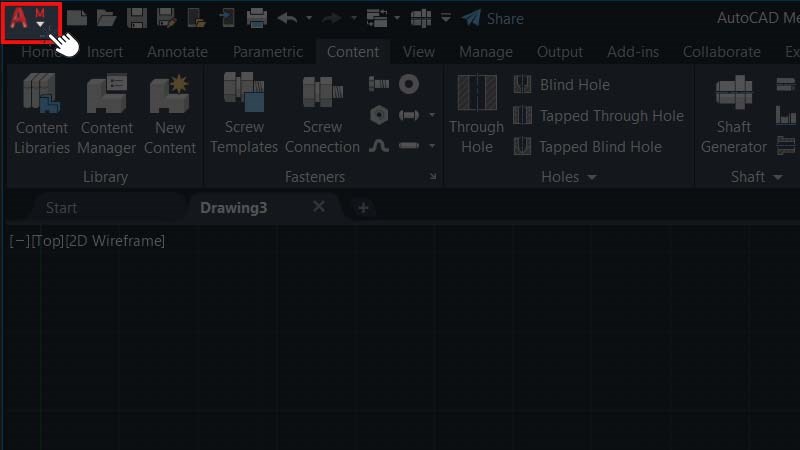Viewport: 800px width, 450px height.
Task: Redo the last undone action
Action: coord(332,19)
